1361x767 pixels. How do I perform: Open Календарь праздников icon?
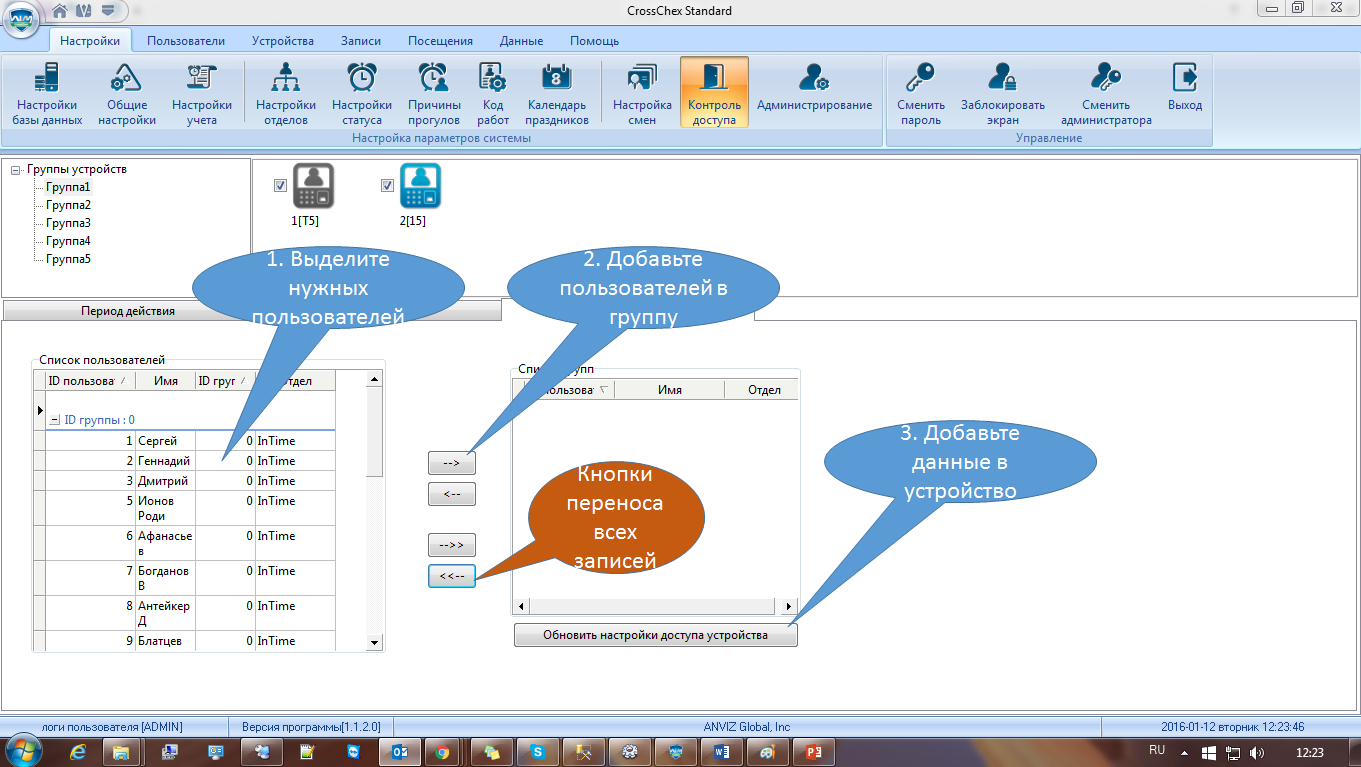557,78
